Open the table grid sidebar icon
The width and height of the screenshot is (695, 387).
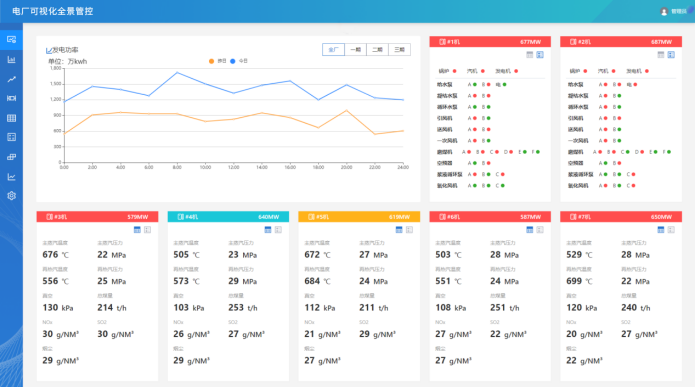[x=12, y=118]
